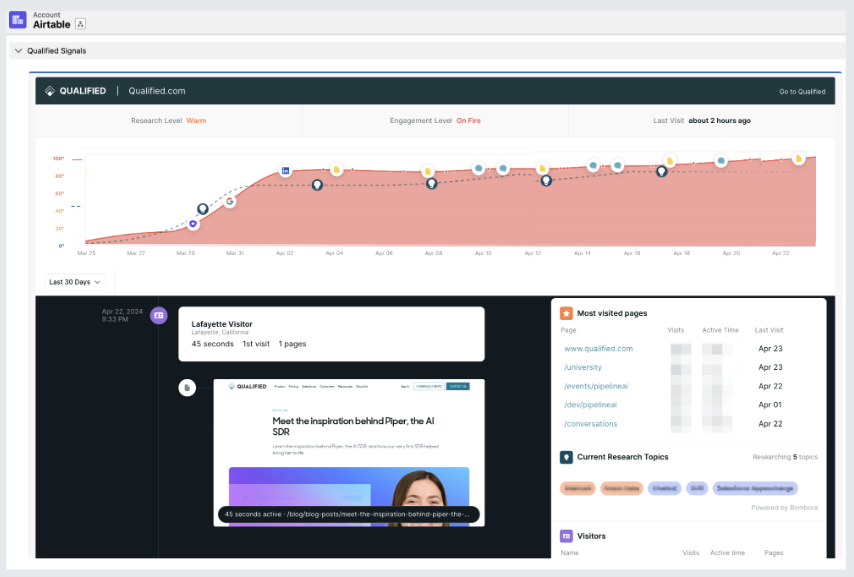
Task: Click the chat bubble marker near Apr 20
Action: tap(721, 161)
